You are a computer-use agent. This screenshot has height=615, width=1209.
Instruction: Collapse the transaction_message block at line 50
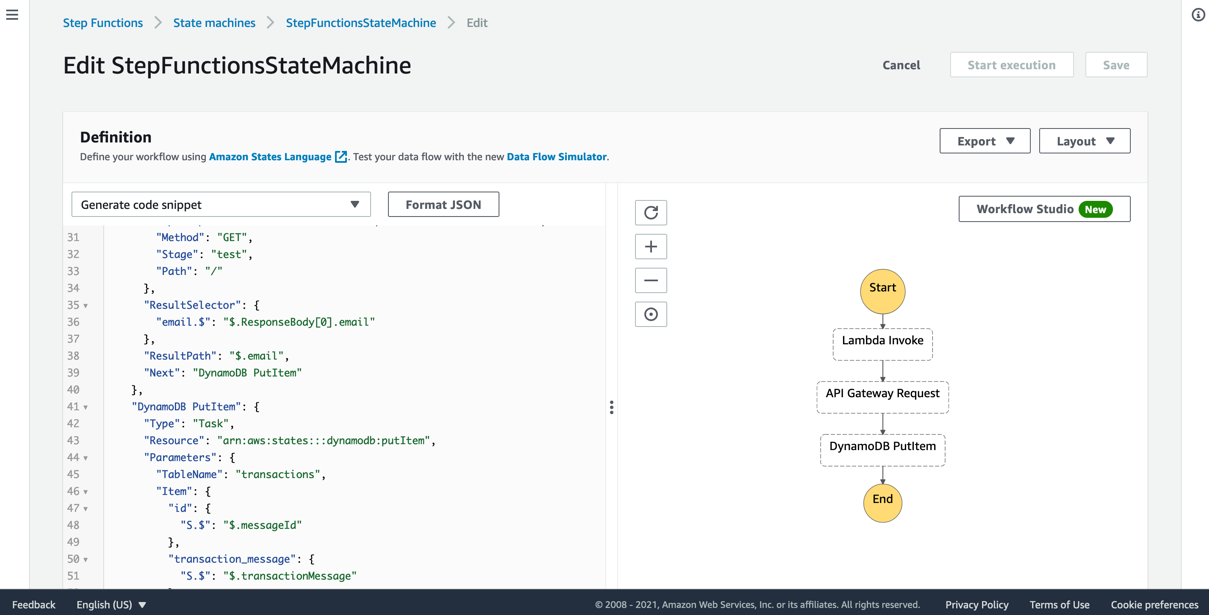point(86,560)
